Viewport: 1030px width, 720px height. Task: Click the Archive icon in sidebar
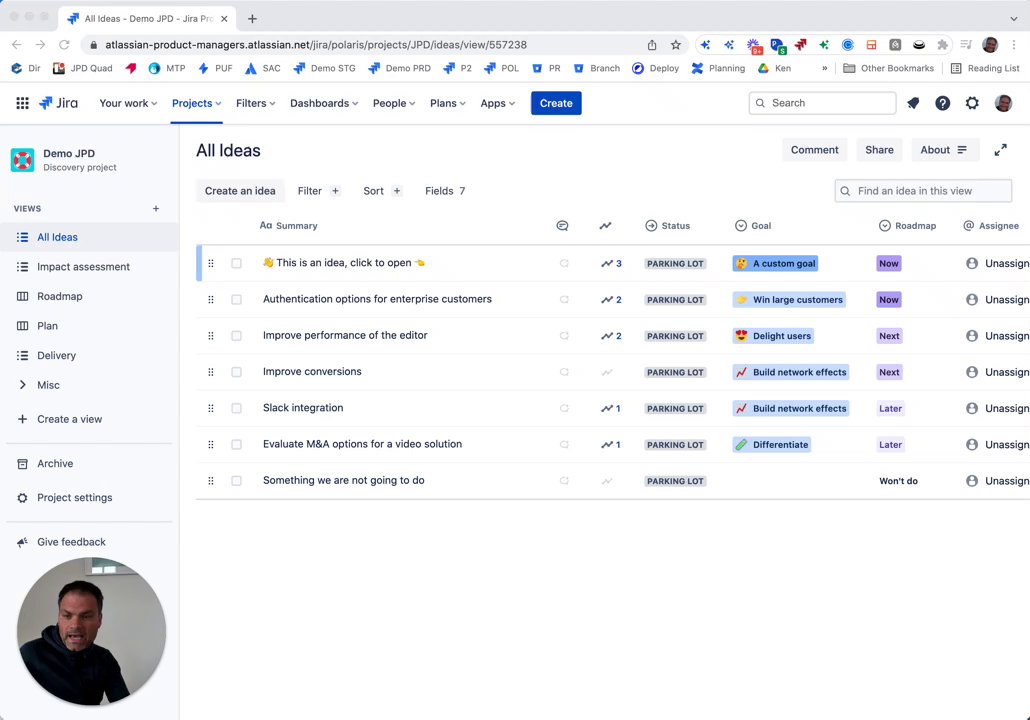[x=22, y=464]
